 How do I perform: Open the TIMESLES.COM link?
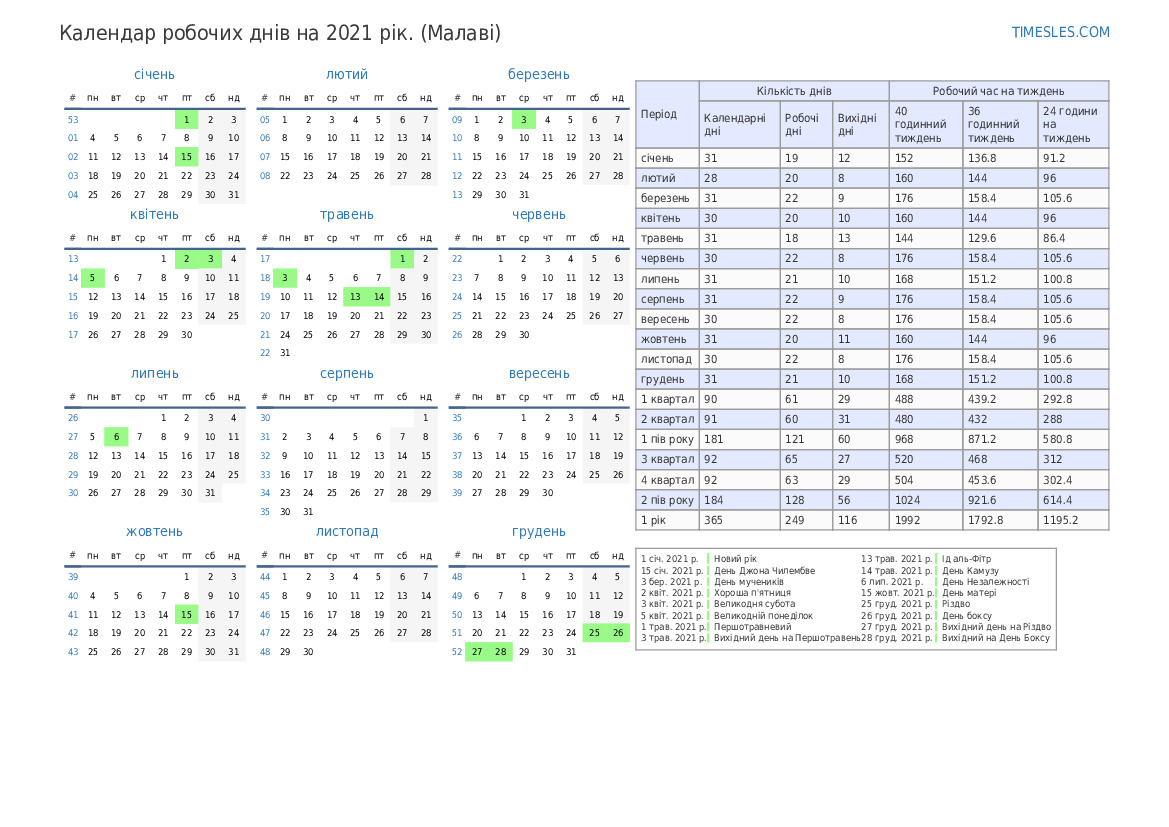click(1060, 32)
